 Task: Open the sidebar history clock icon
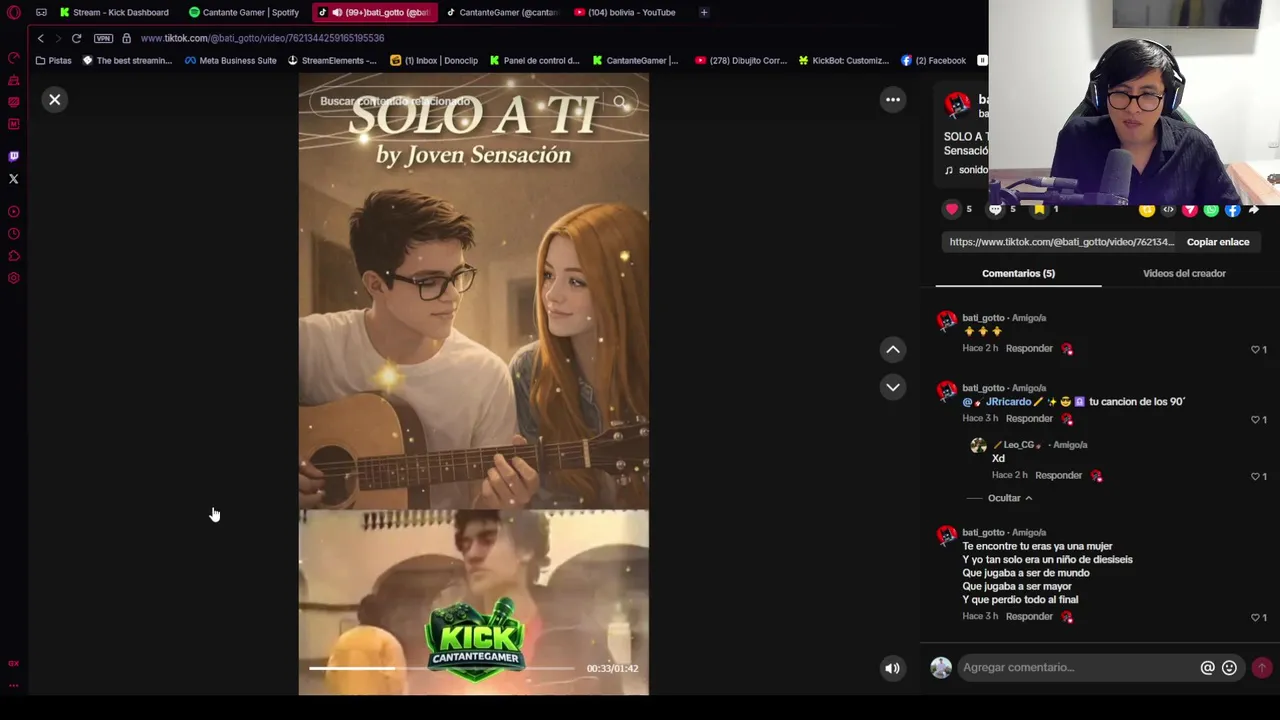(14, 234)
